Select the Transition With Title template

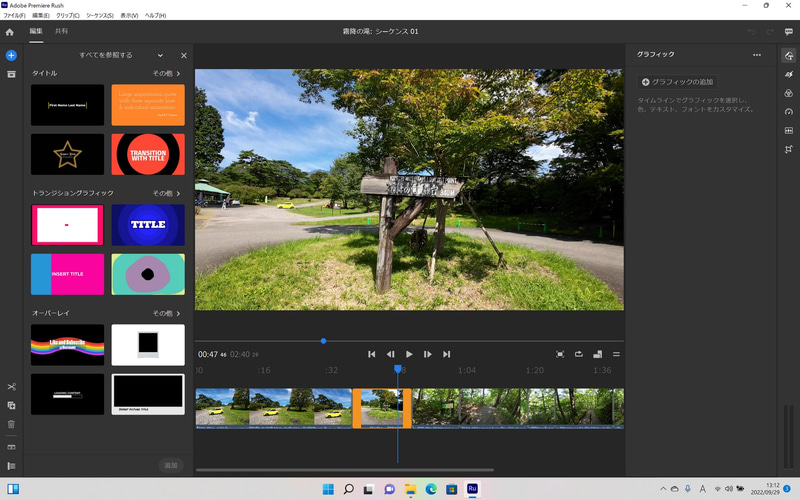point(148,154)
